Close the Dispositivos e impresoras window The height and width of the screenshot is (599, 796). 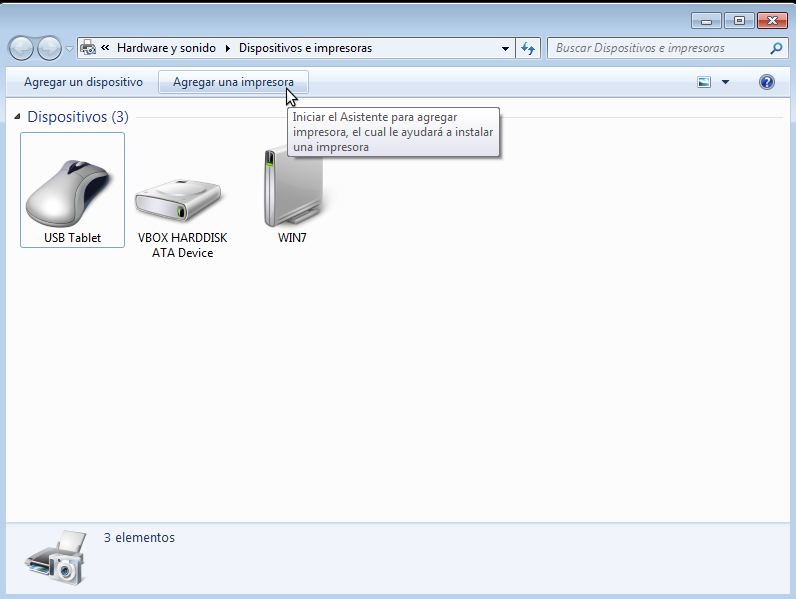(772, 21)
